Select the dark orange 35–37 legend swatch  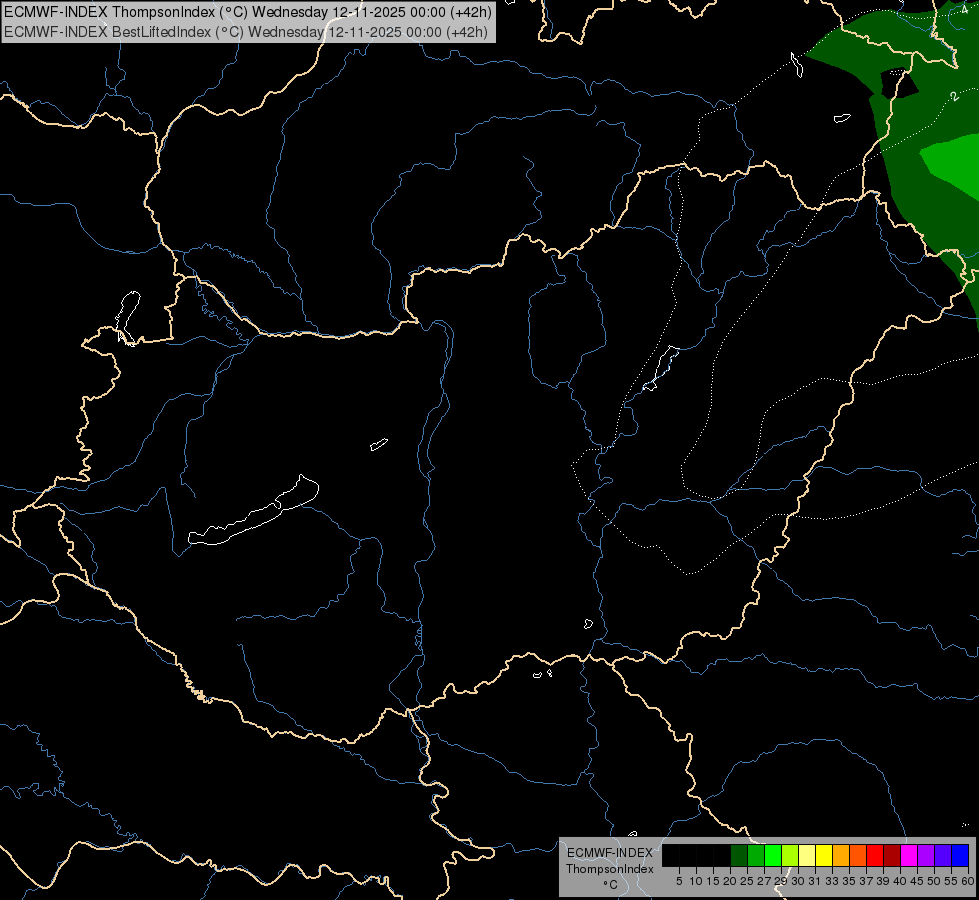pyautogui.click(x=858, y=855)
